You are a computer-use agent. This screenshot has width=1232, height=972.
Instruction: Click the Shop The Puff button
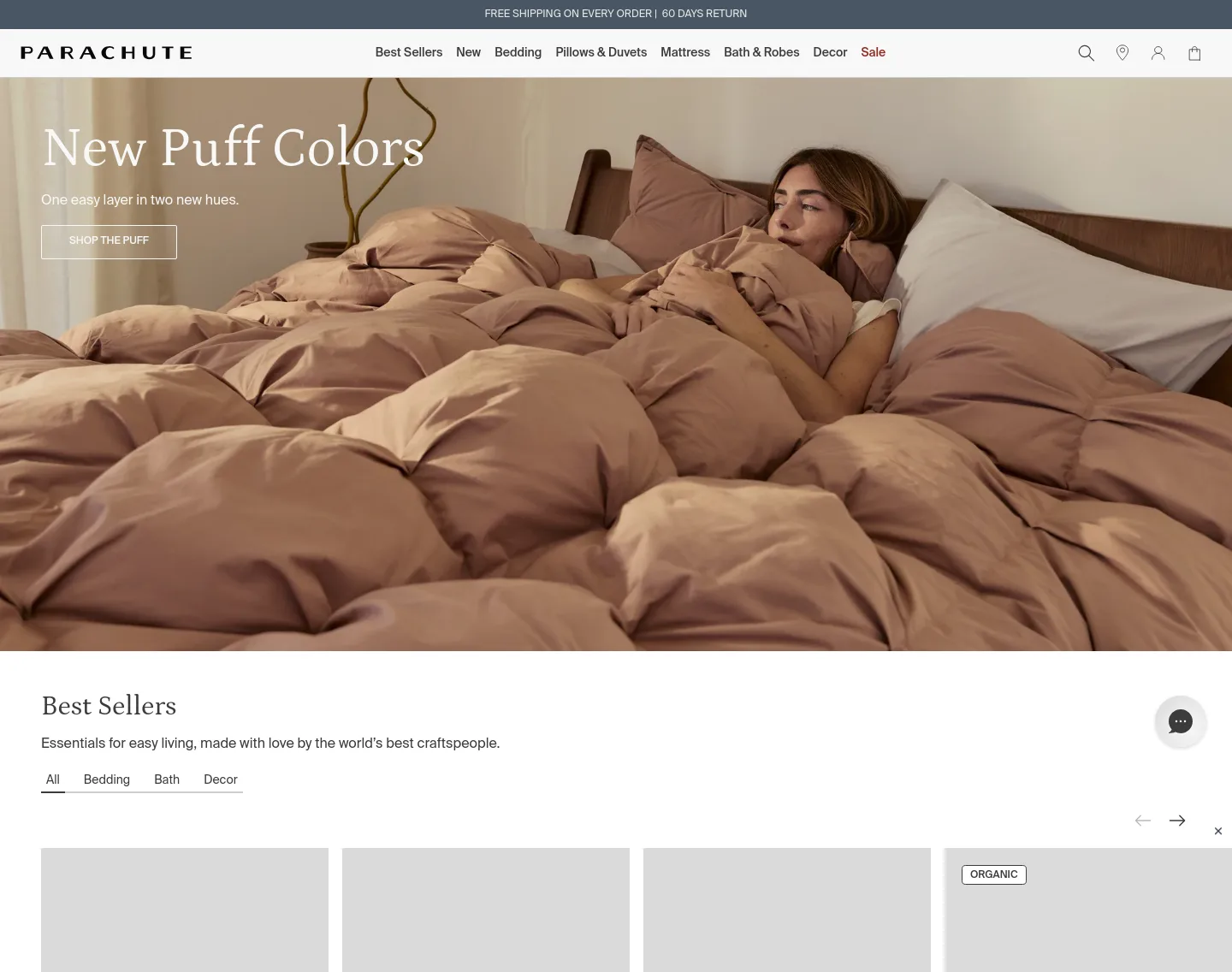[109, 241]
